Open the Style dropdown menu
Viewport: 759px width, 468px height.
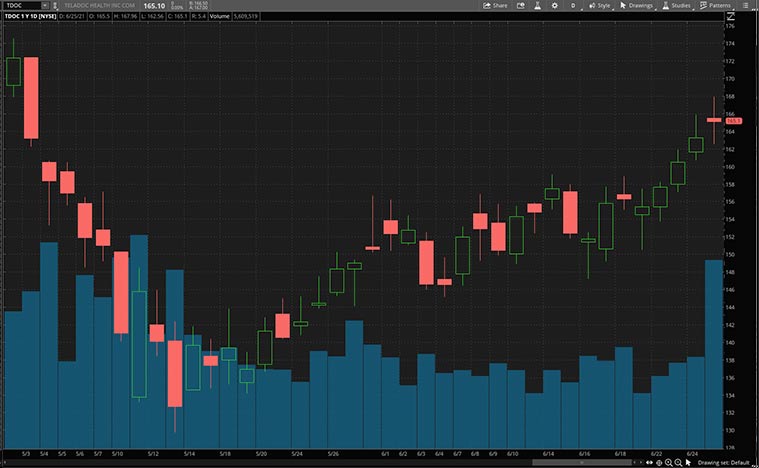[599, 5]
